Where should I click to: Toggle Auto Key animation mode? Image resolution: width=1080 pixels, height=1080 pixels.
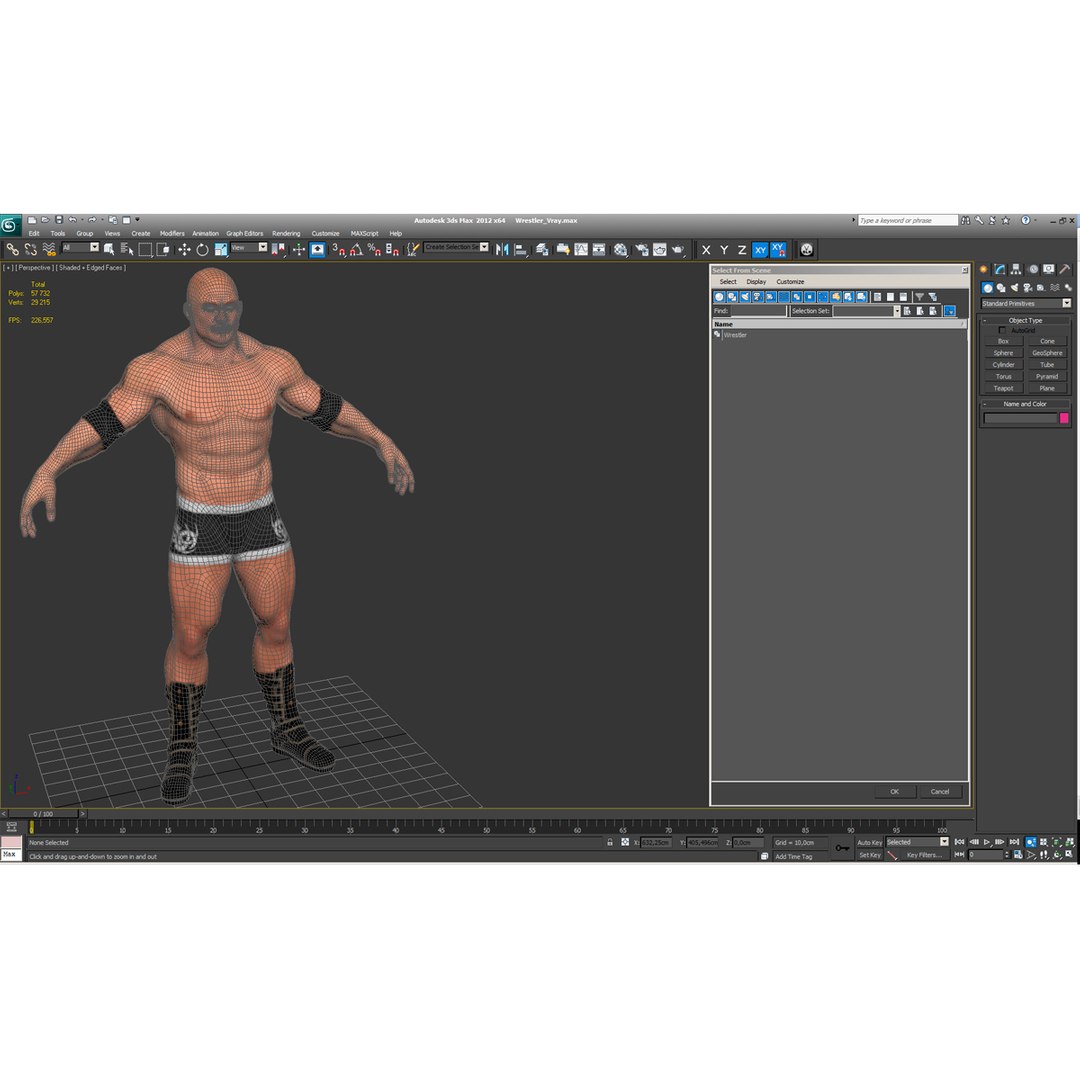click(869, 842)
